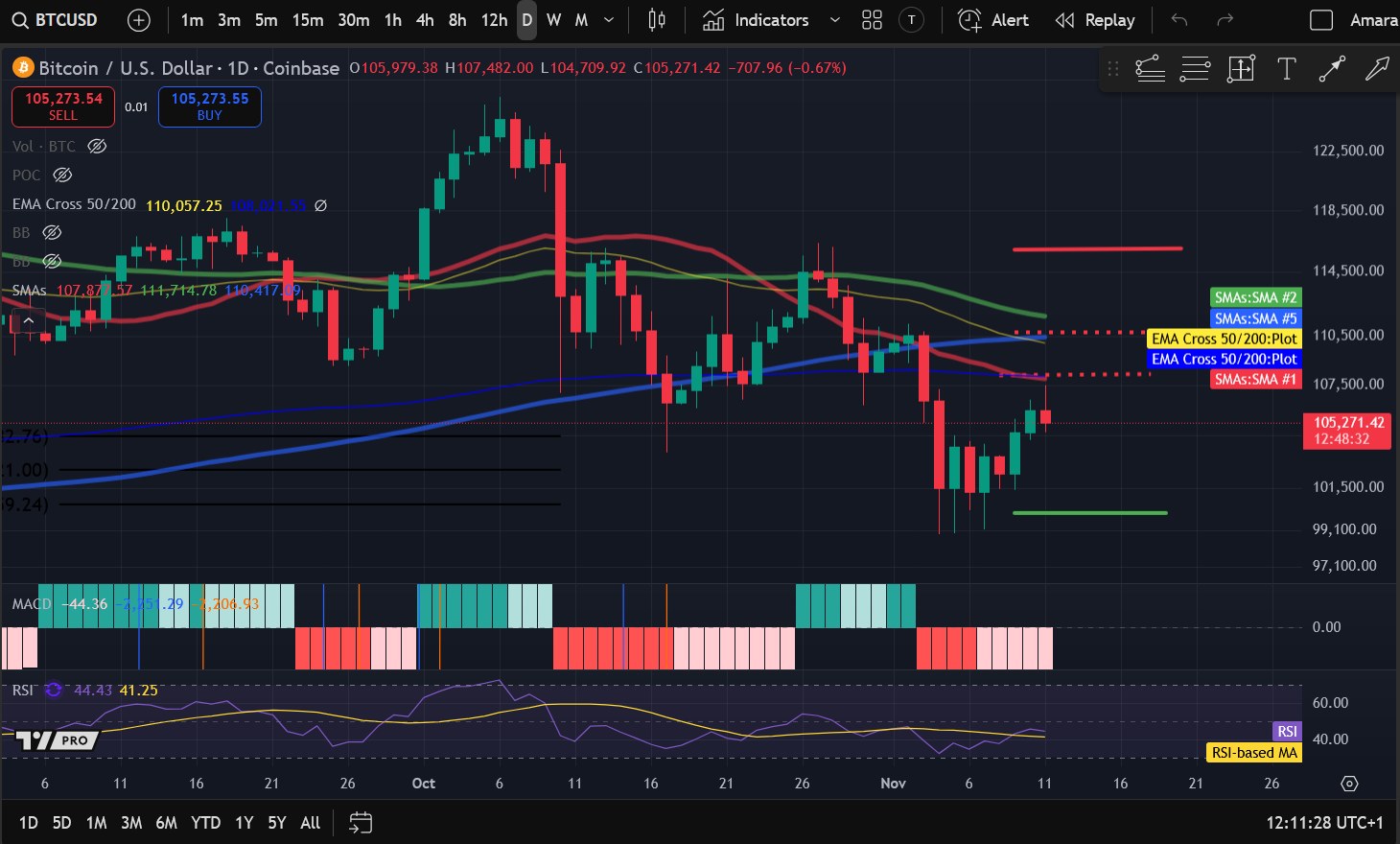1400x844 pixels.
Task: Click the circled T icon in the toolbar
Action: 911,20
